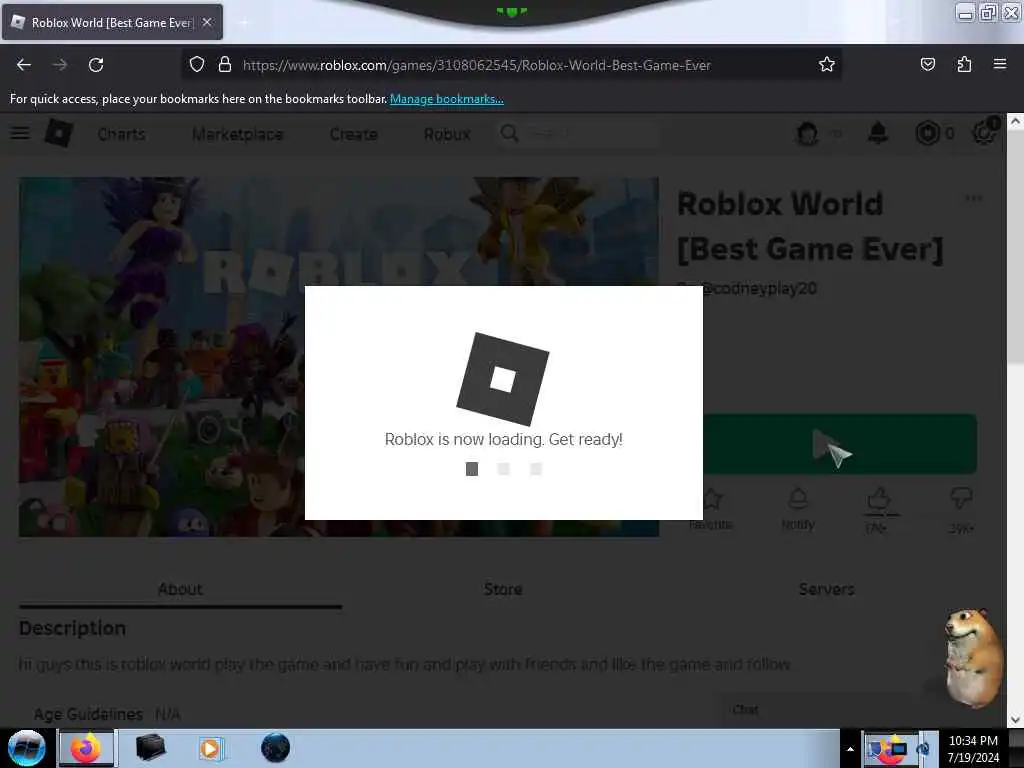Click the Description heading

(72, 628)
